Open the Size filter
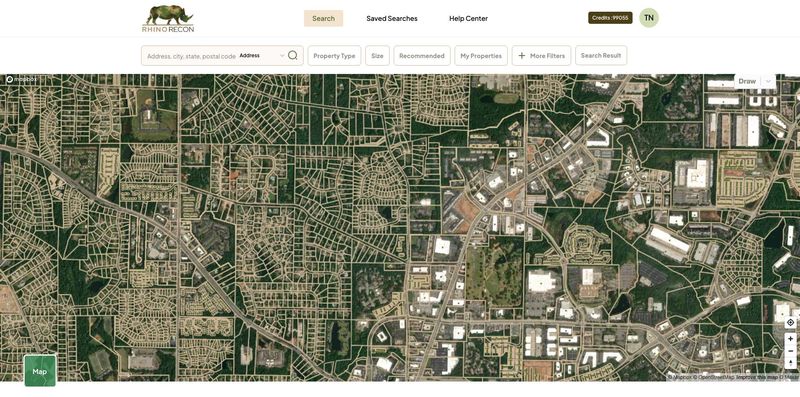800x397 pixels. pos(378,56)
